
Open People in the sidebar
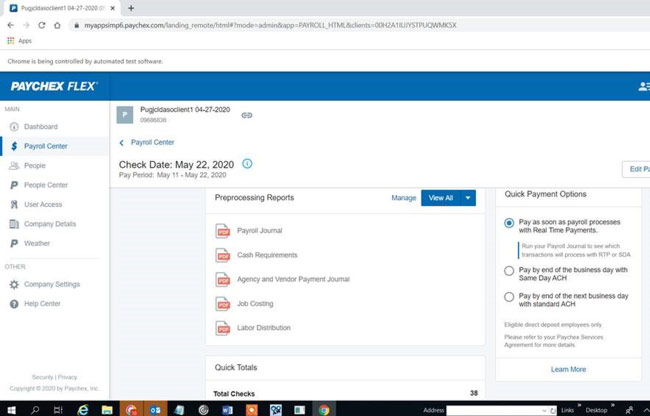[x=35, y=166]
